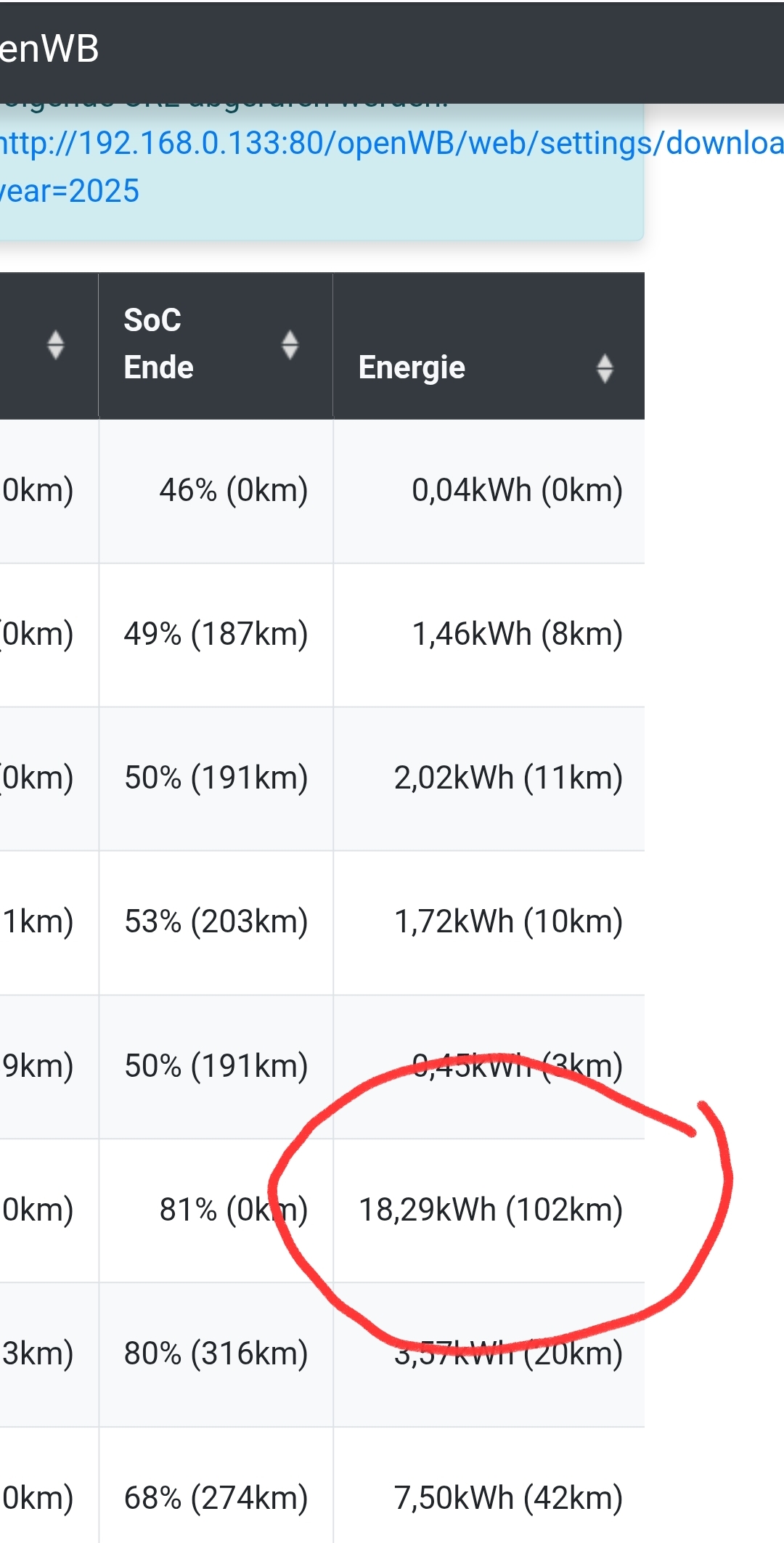Click sort arrows beside SoC Ende
This screenshot has width=784, height=1543.
(x=290, y=345)
